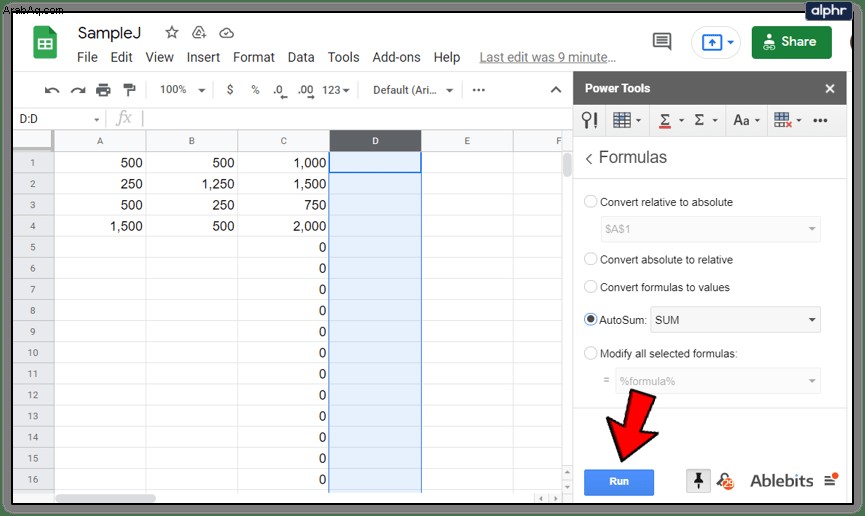The height and width of the screenshot is (516, 865).
Task: Open the Google Sheets home icon
Action: 45,42
